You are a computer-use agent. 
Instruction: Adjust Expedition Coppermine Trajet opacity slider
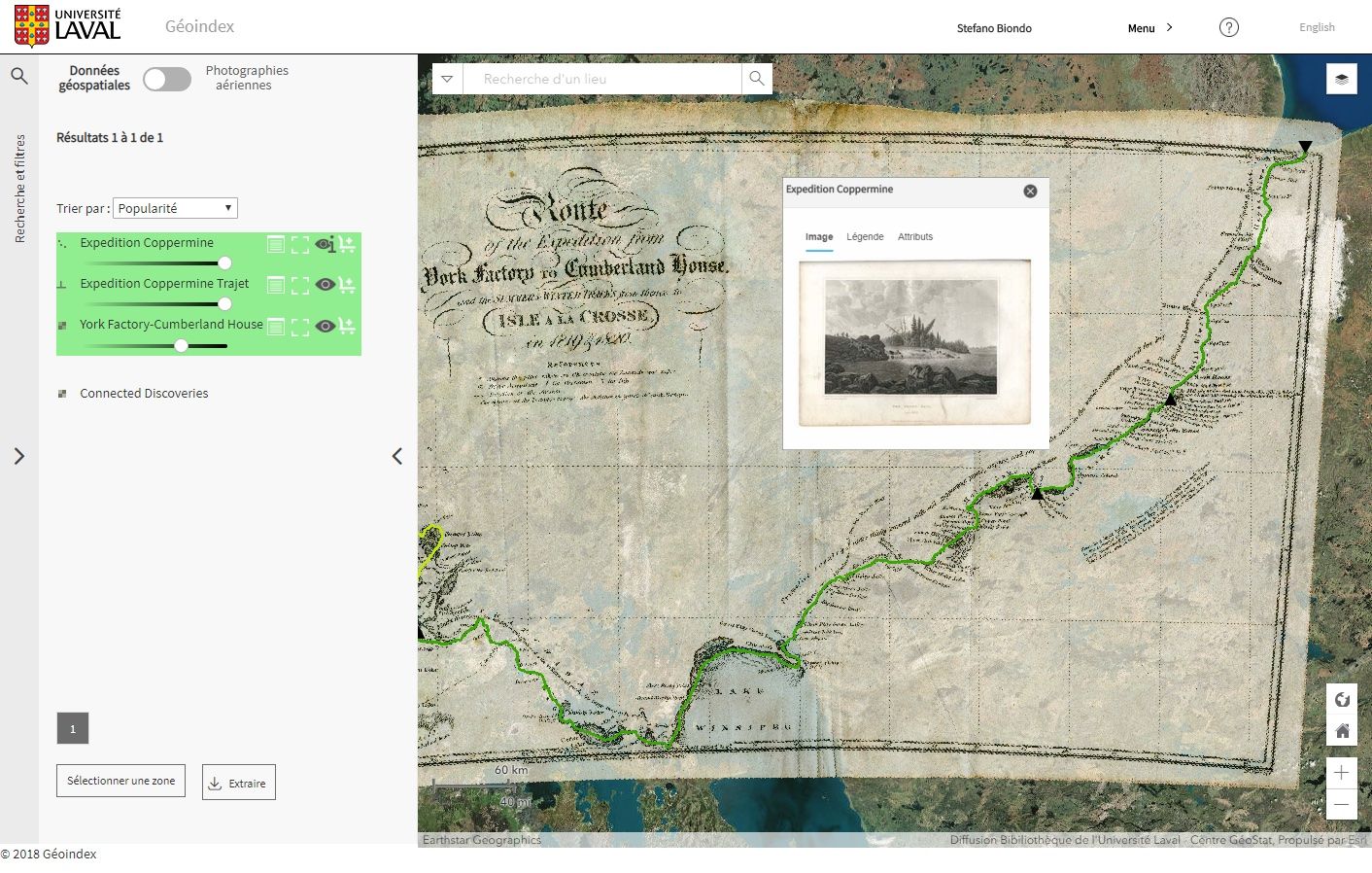coord(224,304)
